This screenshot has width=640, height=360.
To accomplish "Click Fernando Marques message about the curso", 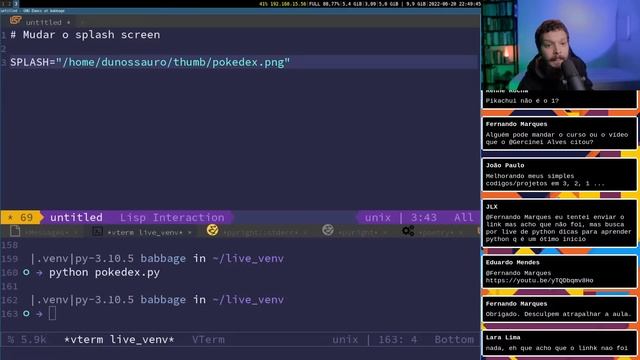I will click(x=559, y=133).
